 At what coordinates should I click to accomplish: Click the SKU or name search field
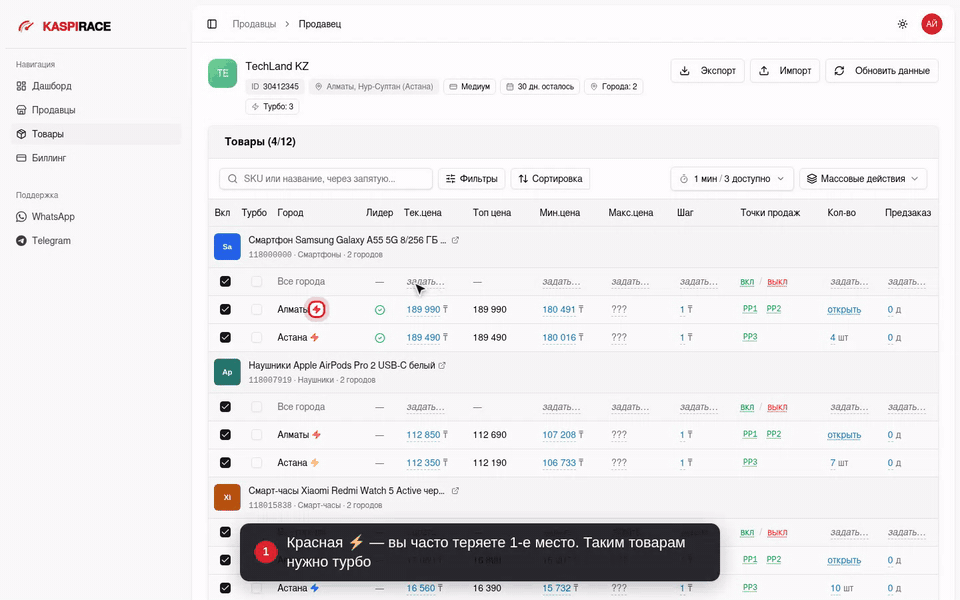pyautogui.click(x=326, y=179)
